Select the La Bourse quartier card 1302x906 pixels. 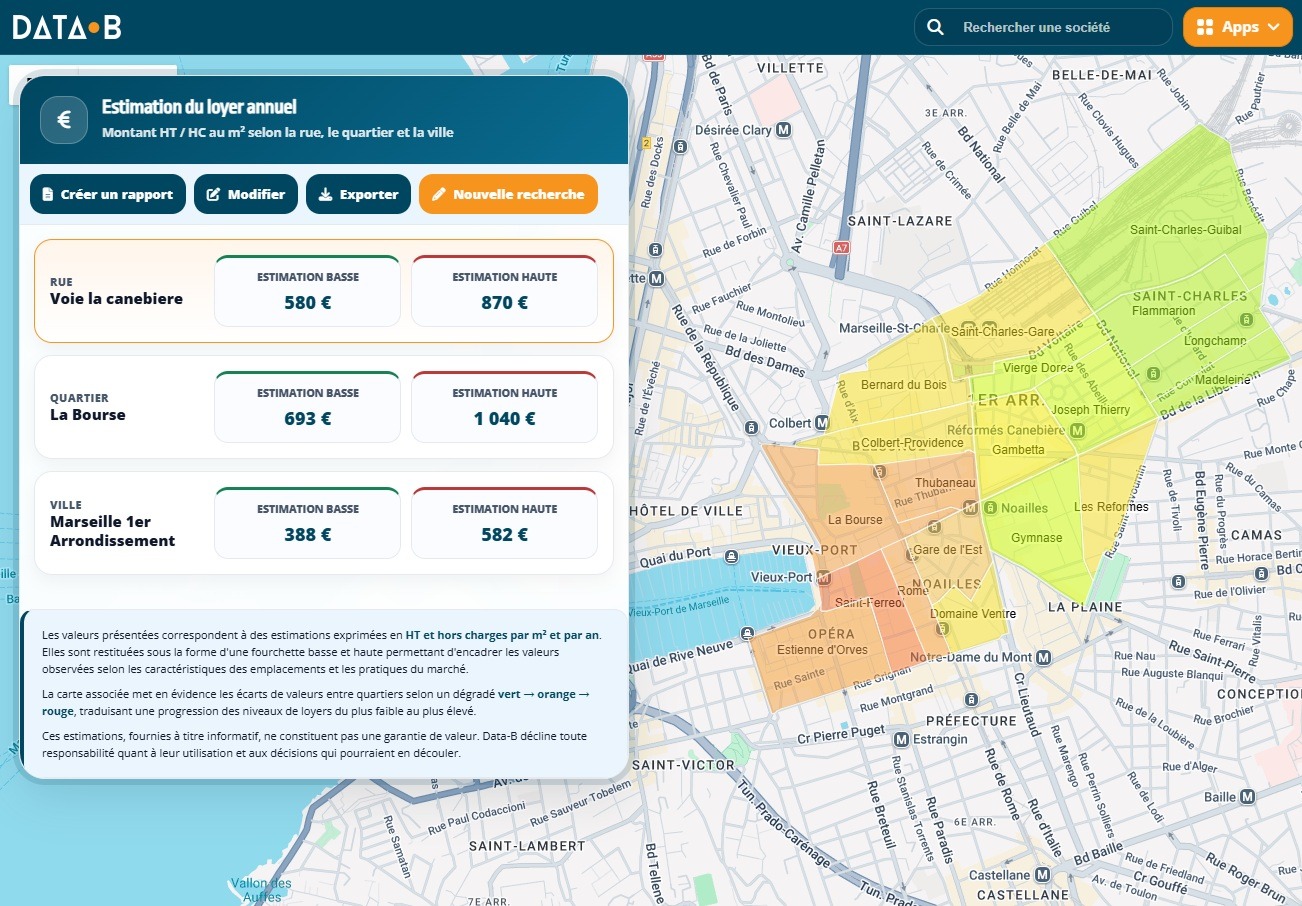pyautogui.click(x=324, y=407)
